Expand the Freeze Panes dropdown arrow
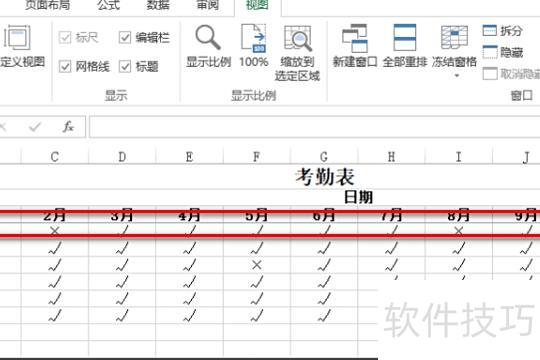Image resolution: width=540 pixels, height=360 pixels. coord(457,75)
